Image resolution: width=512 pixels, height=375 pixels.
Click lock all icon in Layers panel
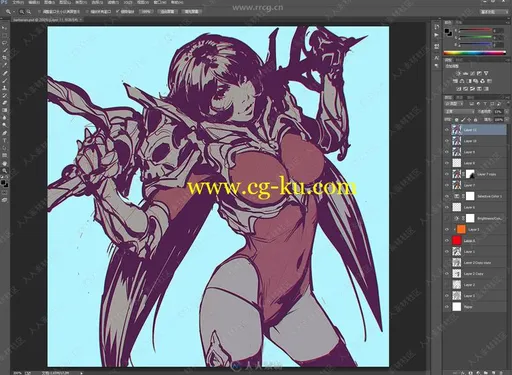tap(476, 120)
